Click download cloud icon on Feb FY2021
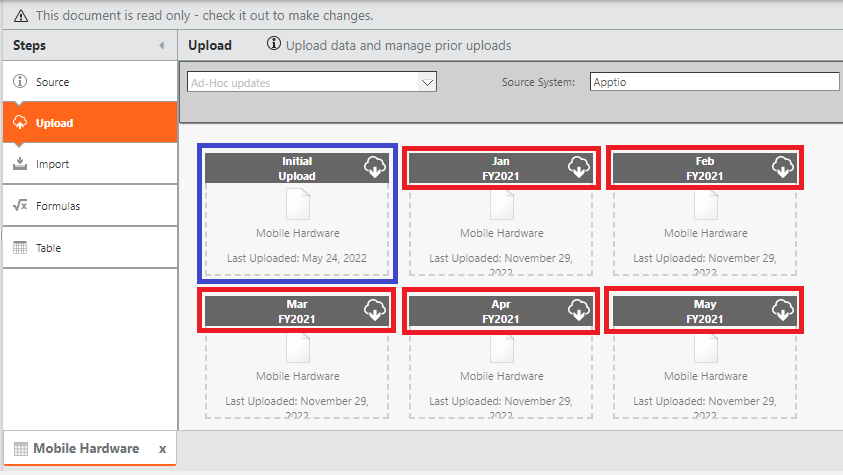 pos(783,167)
